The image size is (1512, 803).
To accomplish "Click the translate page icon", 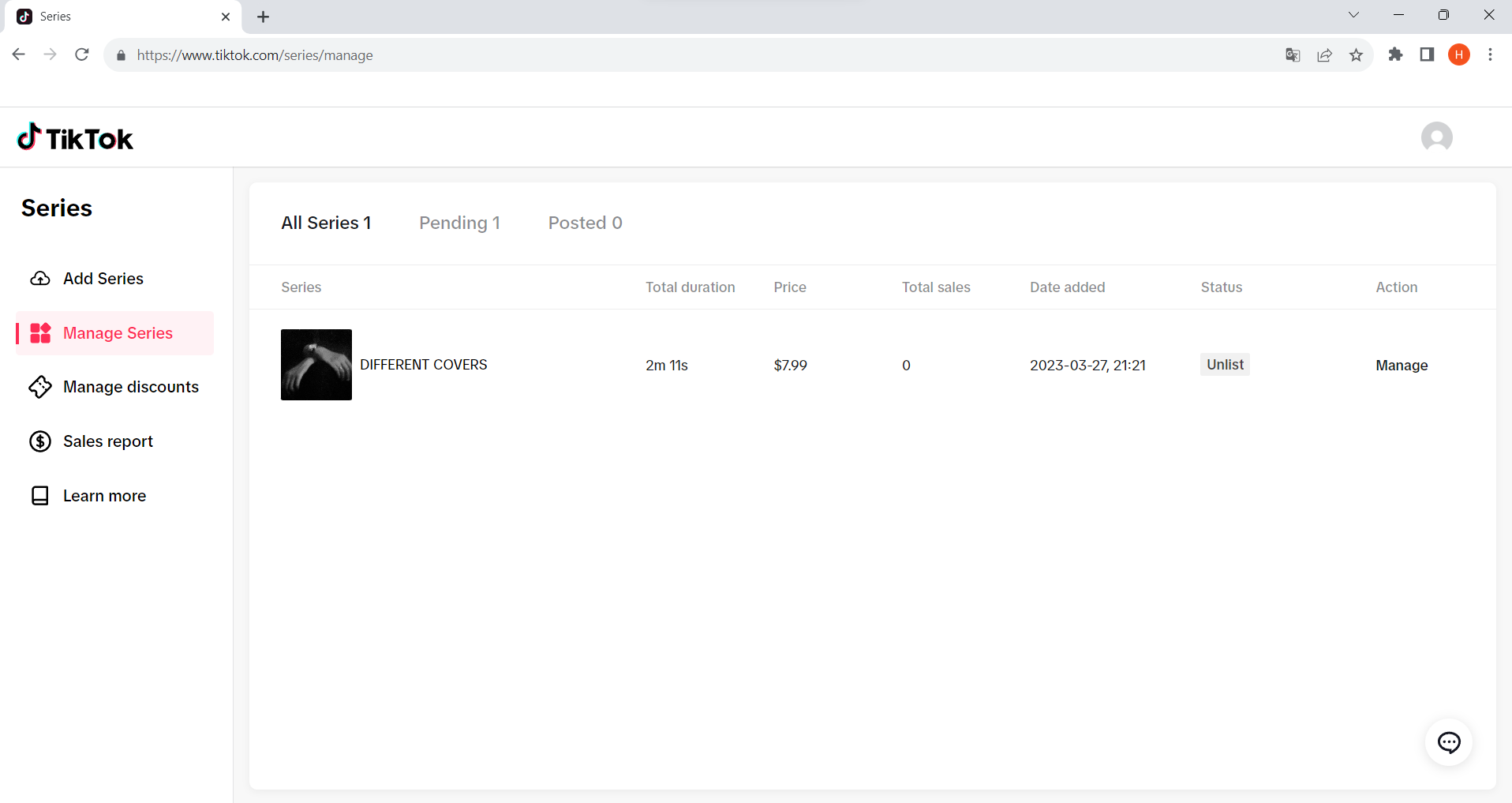I will 1293,55.
